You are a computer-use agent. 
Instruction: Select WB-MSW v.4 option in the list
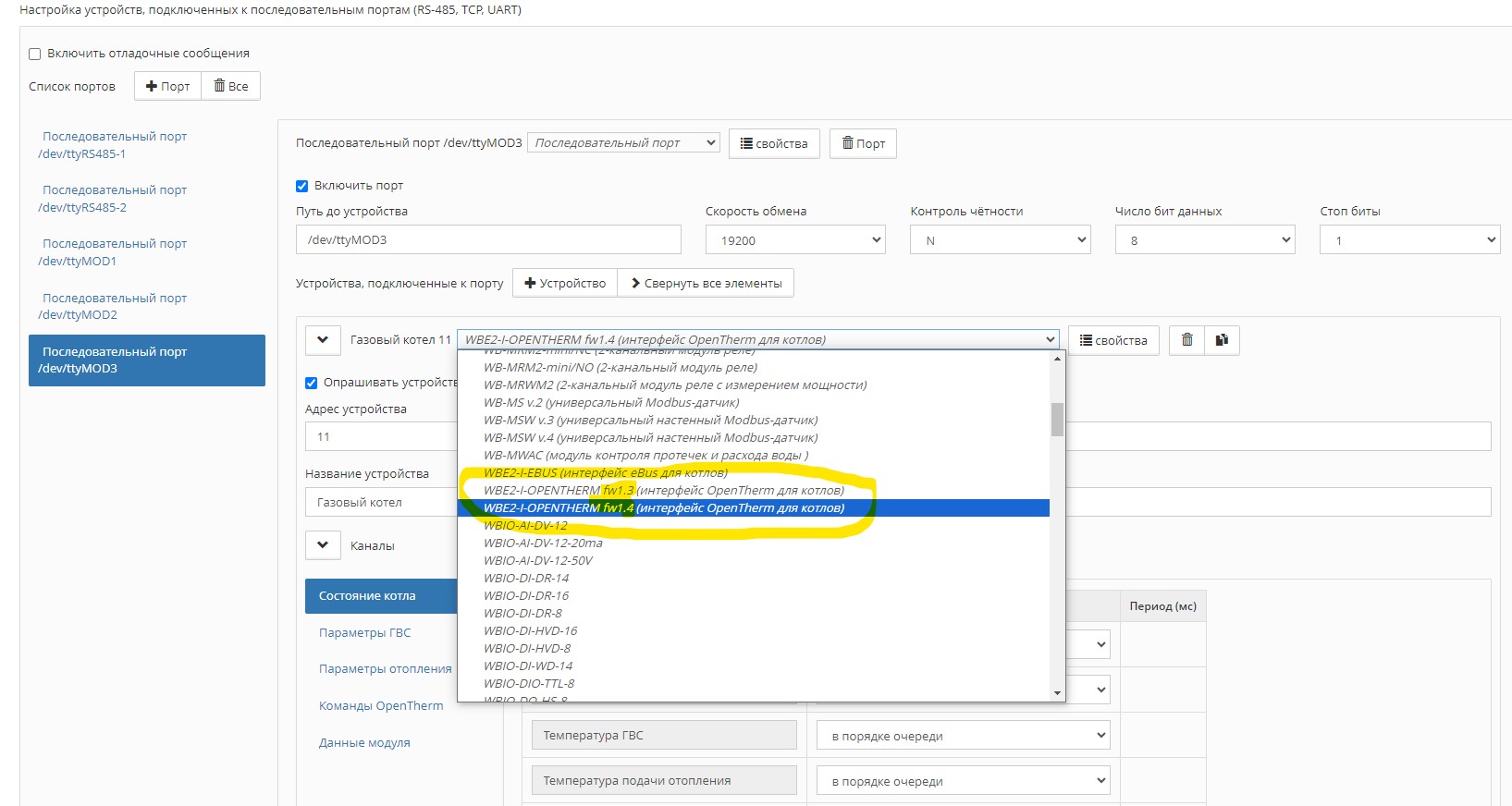(754, 438)
